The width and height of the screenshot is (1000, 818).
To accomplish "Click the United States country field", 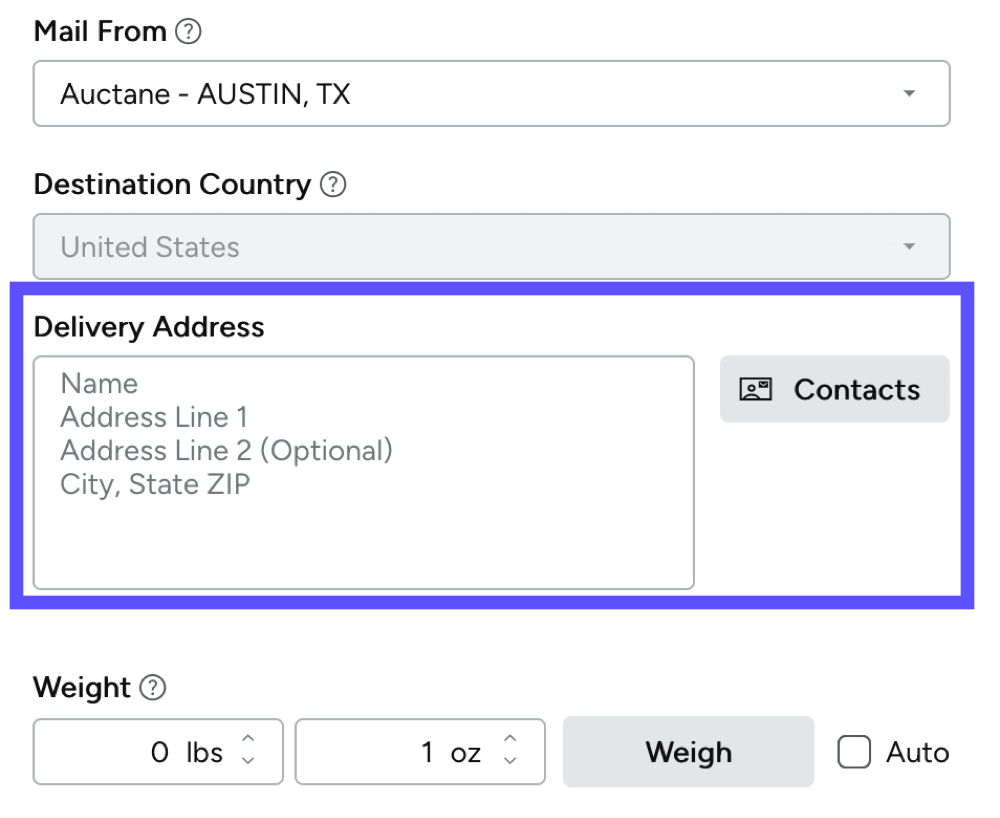I will click(450, 246).
